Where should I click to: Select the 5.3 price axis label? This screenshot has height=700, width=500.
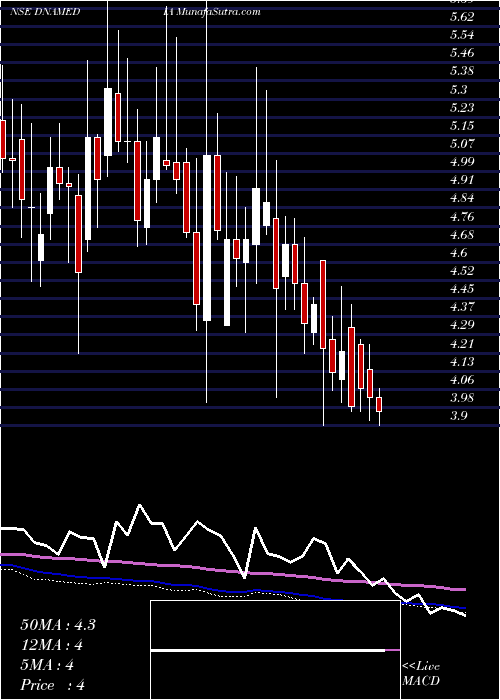[458, 90]
